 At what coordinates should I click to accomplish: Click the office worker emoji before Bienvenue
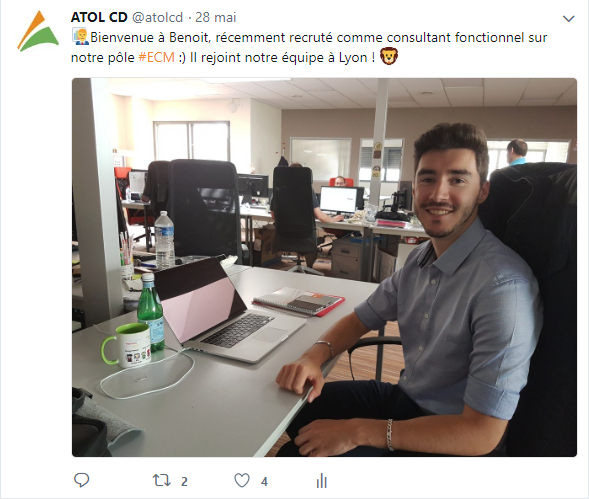pos(80,37)
